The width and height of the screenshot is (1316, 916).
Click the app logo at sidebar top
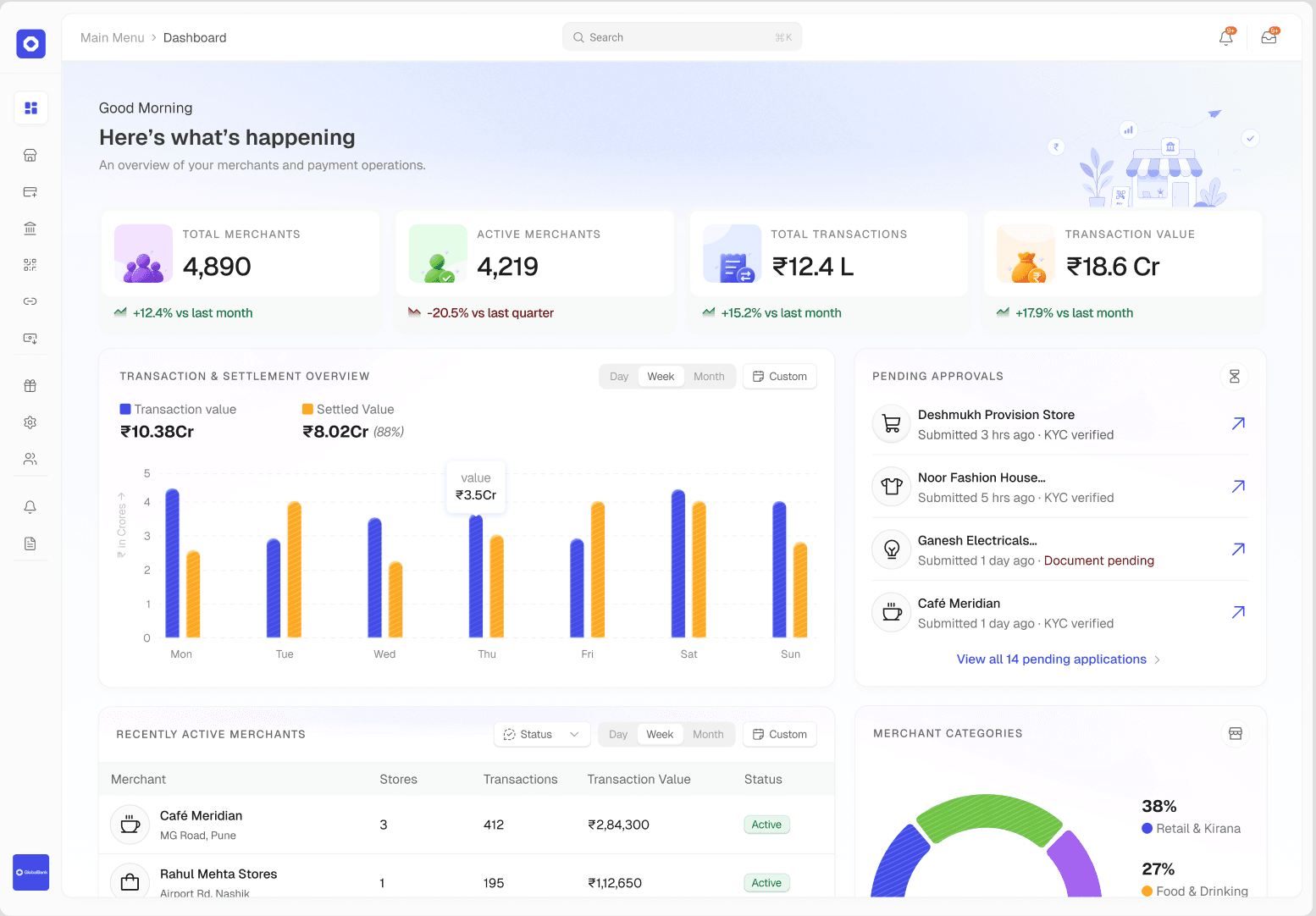[31, 44]
